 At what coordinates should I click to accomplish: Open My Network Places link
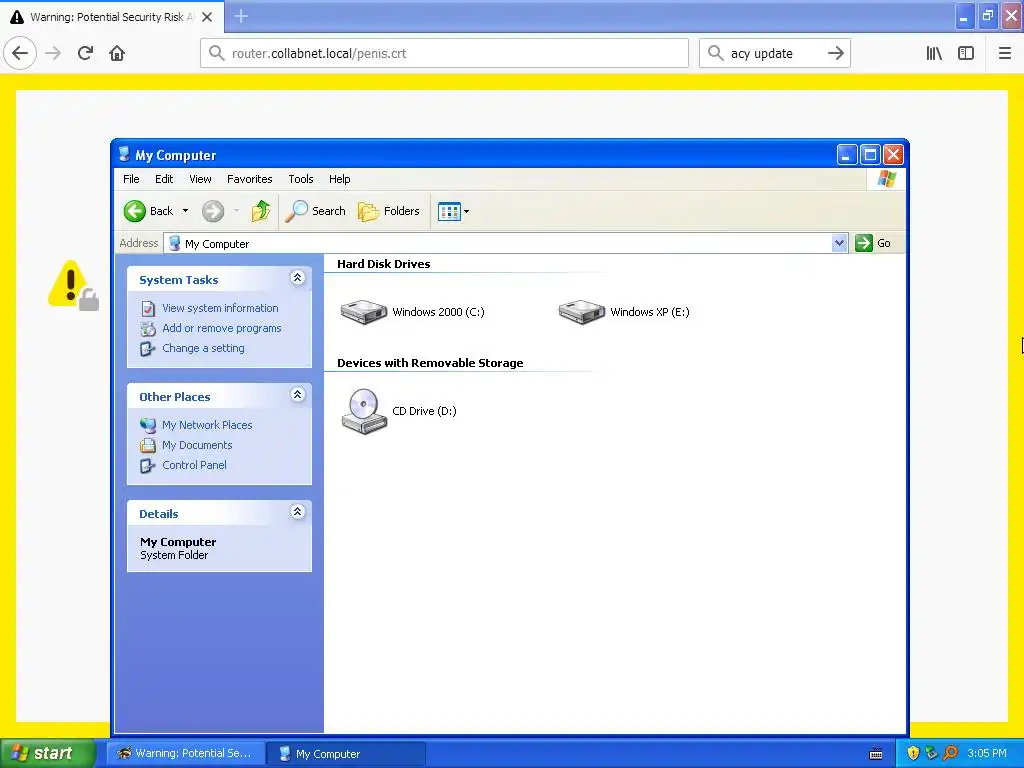pyautogui.click(x=207, y=425)
